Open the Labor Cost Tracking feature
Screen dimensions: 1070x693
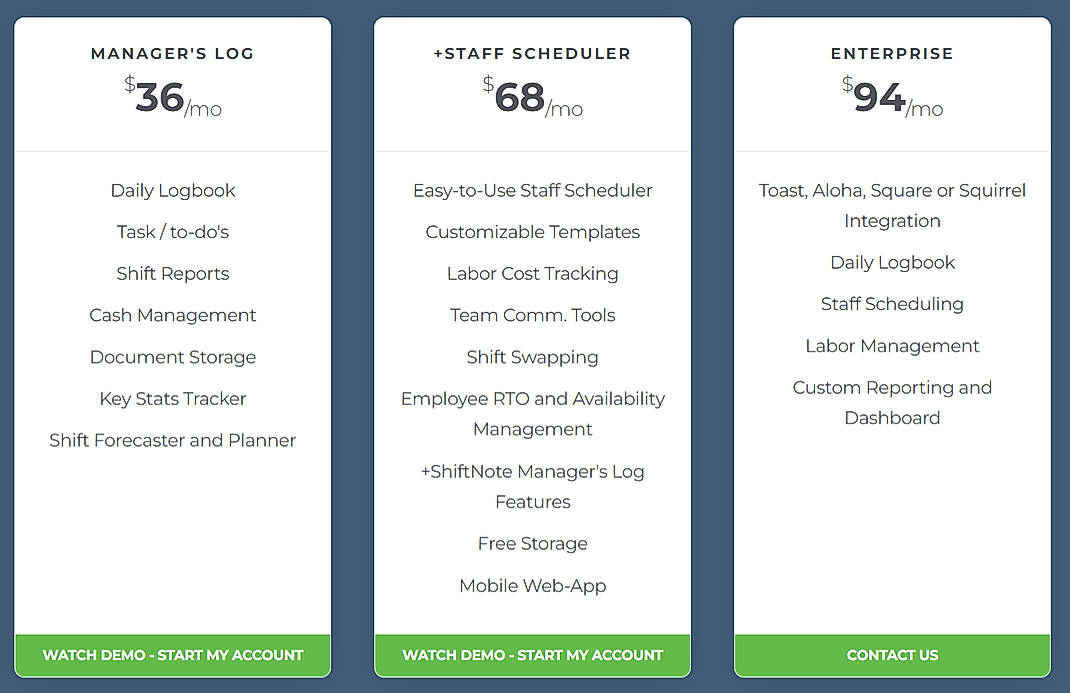(532, 273)
